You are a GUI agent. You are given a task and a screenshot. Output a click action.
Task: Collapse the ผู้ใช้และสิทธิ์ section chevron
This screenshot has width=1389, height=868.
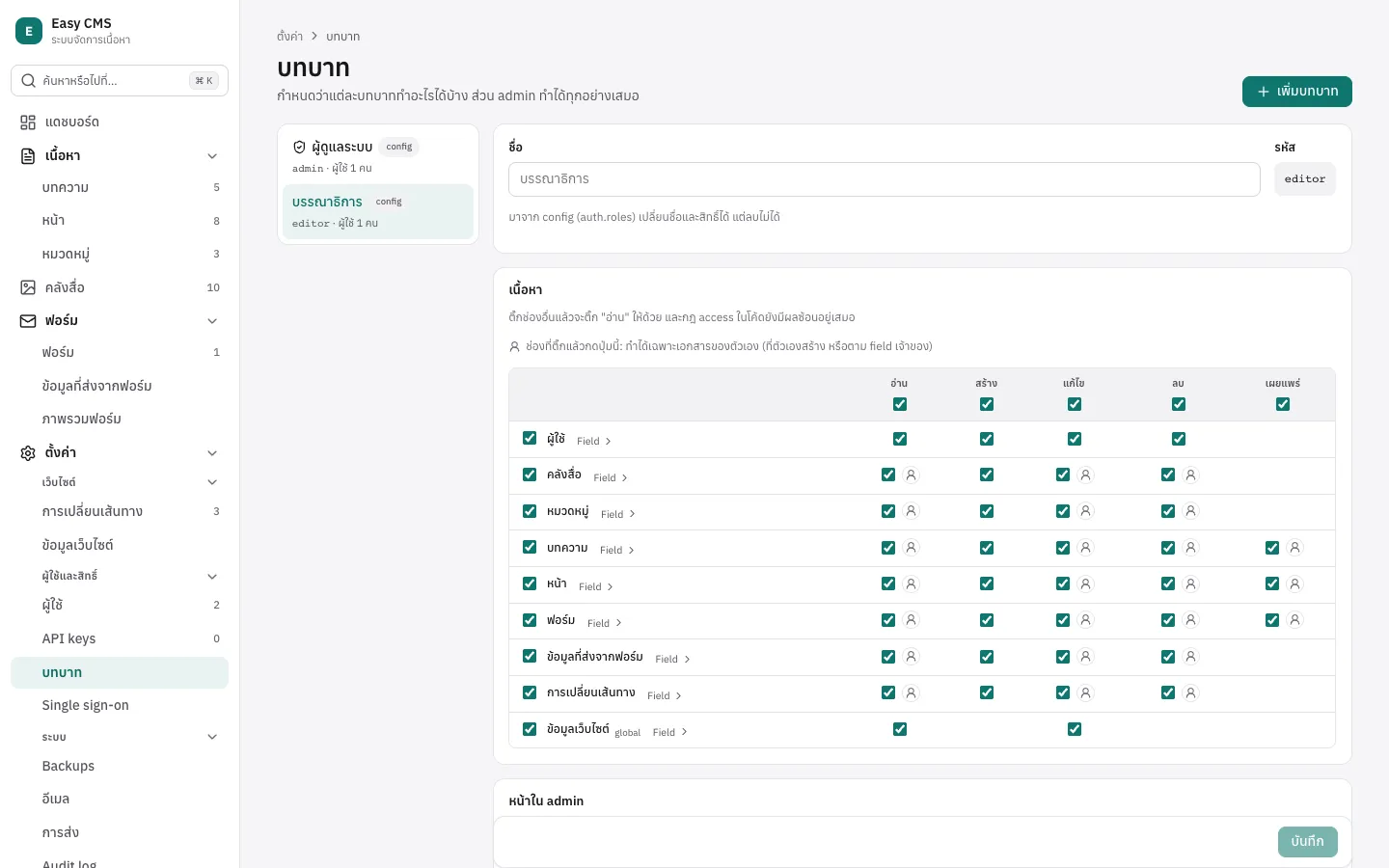point(212,577)
